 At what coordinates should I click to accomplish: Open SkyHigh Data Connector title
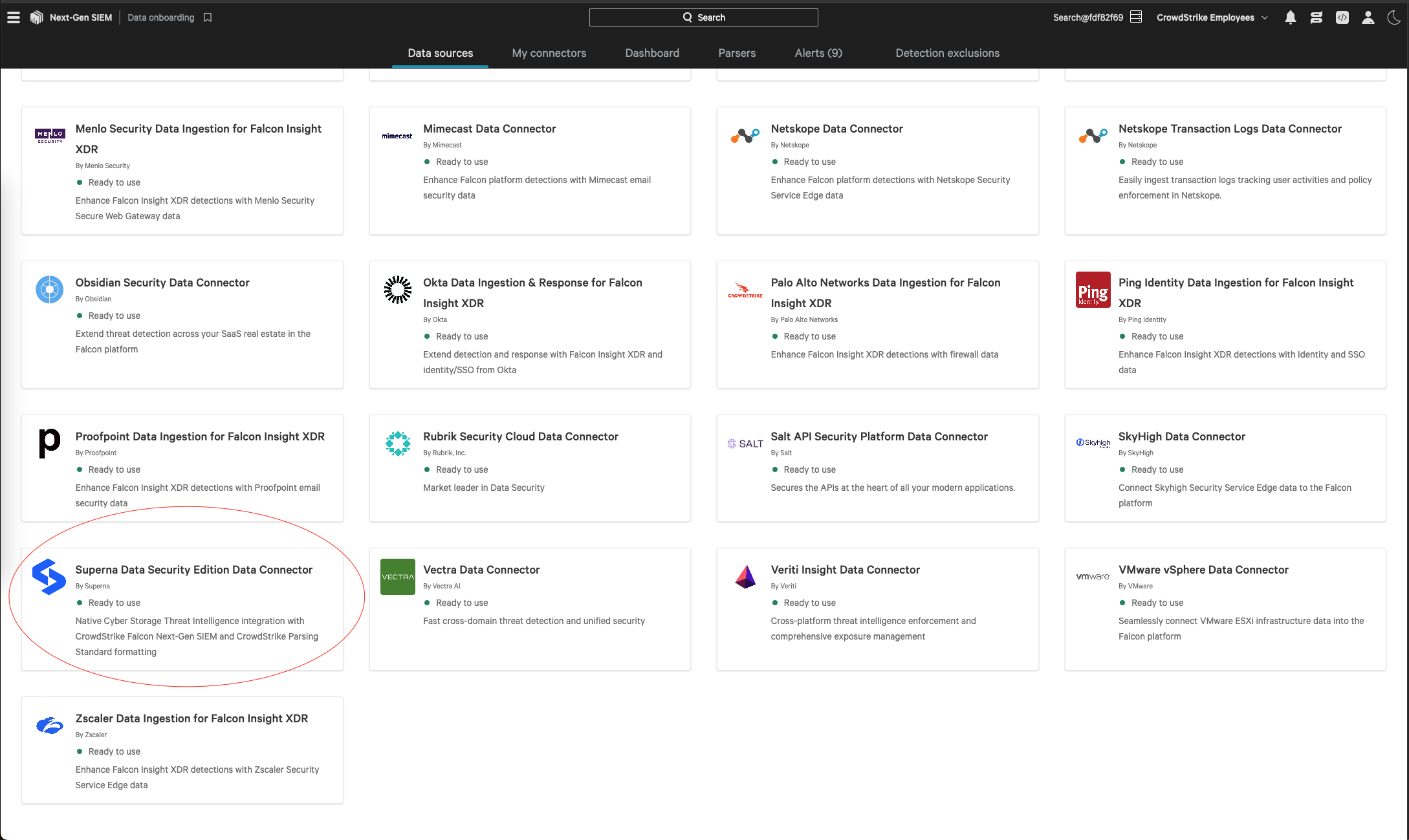(1181, 436)
